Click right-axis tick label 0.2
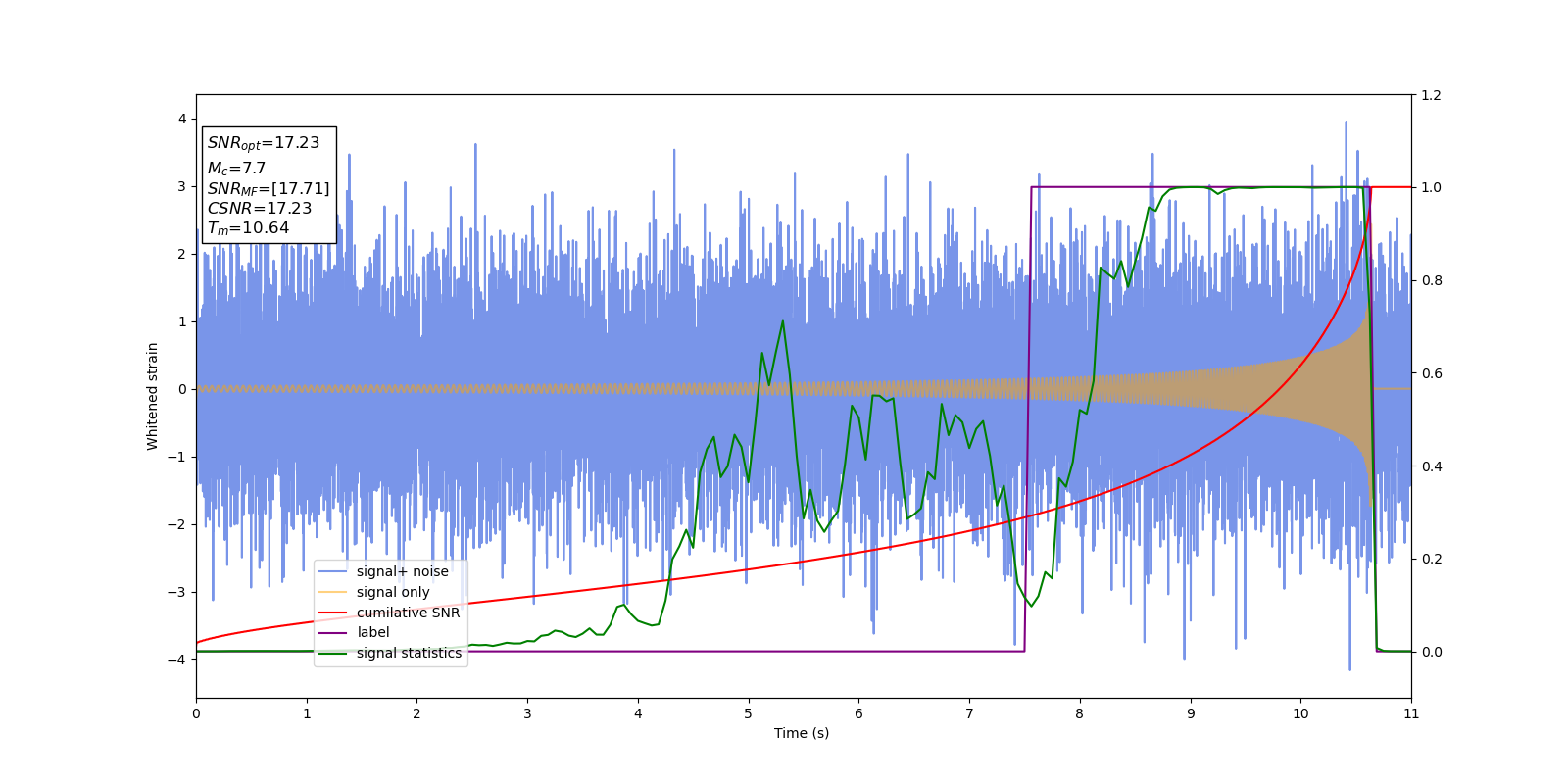The height and width of the screenshot is (784, 1568). [1431, 560]
